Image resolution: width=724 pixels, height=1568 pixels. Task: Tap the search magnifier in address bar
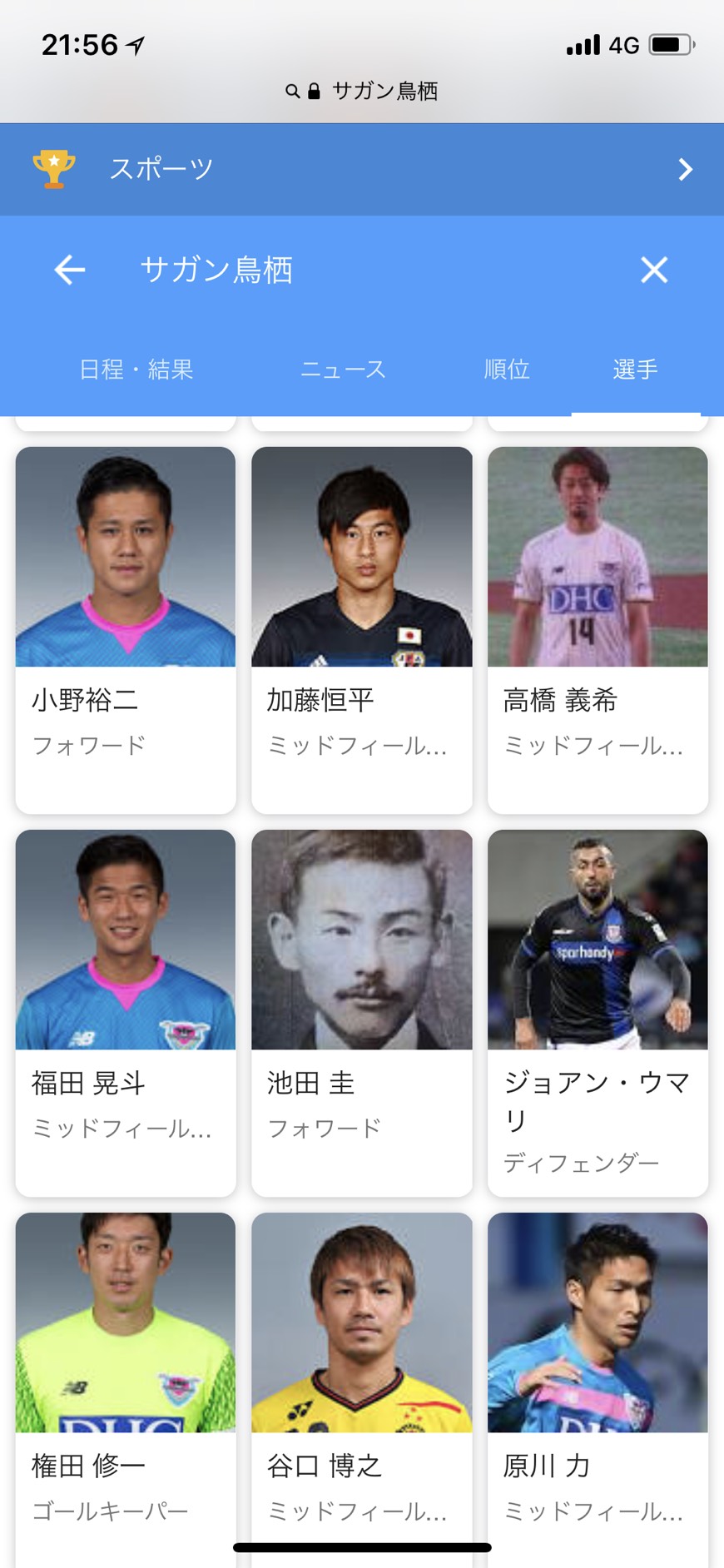292,91
